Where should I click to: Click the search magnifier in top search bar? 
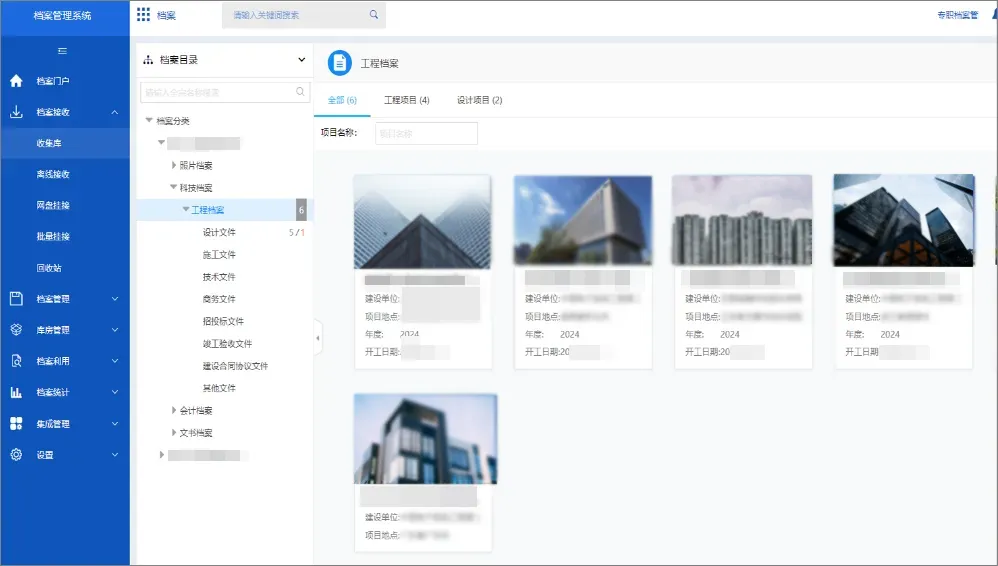[x=374, y=15]
